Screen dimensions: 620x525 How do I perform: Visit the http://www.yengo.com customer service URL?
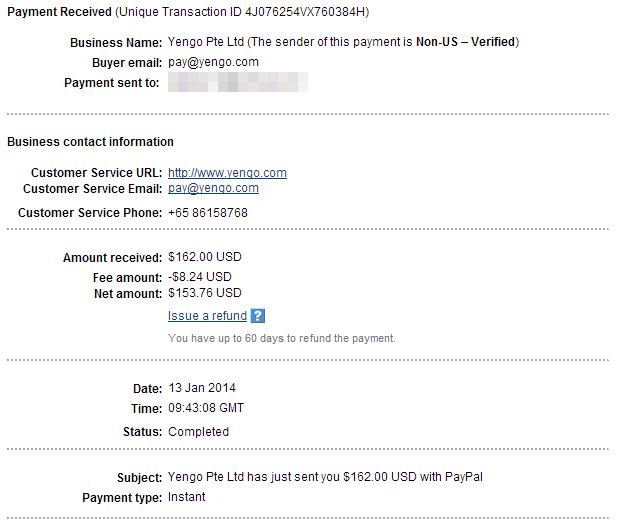[x=227, y=173]
